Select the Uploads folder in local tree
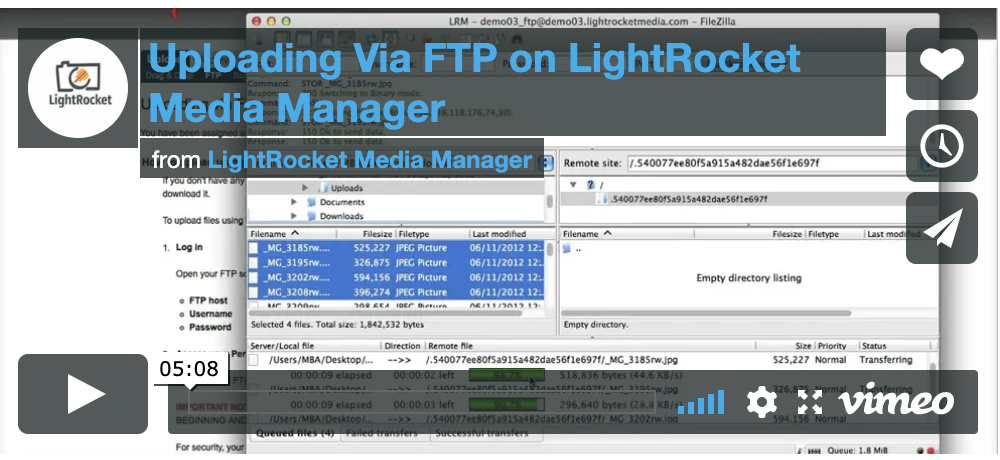Viewport: 1000px width, 460px height. click(346, 188)
